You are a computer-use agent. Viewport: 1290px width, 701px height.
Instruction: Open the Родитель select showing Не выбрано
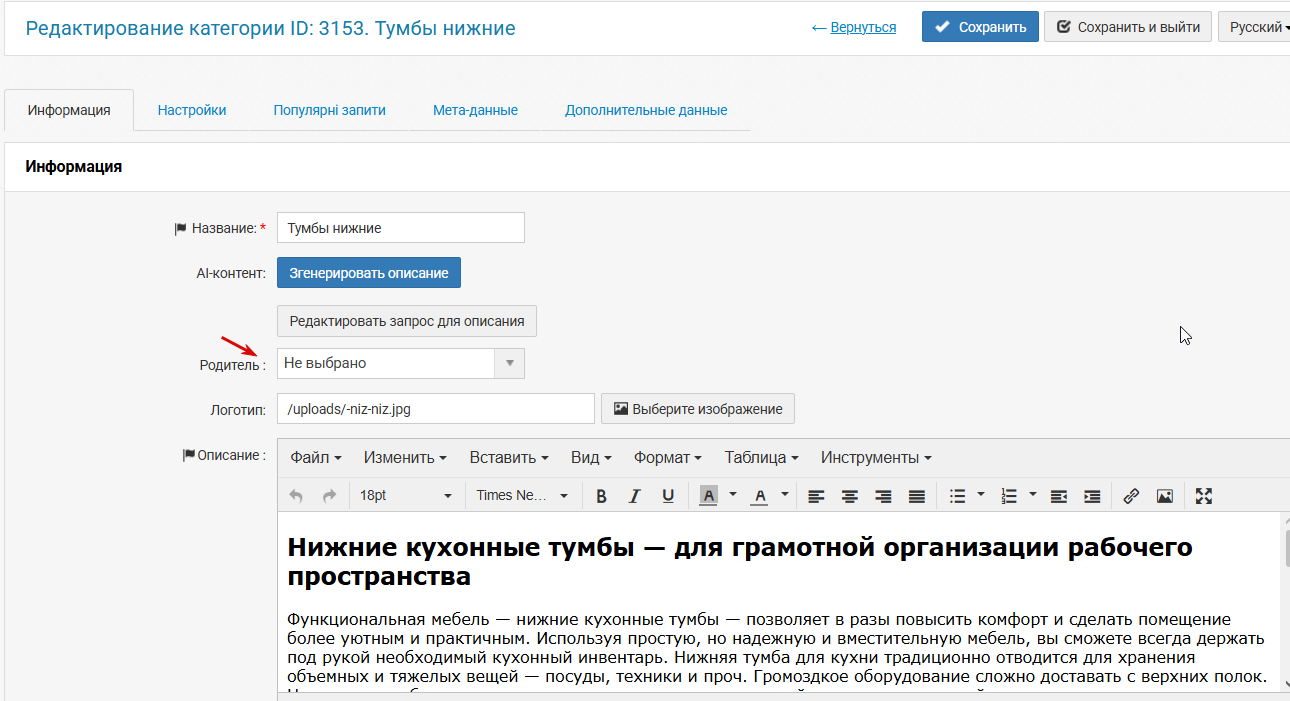click(x=400, y=363)
